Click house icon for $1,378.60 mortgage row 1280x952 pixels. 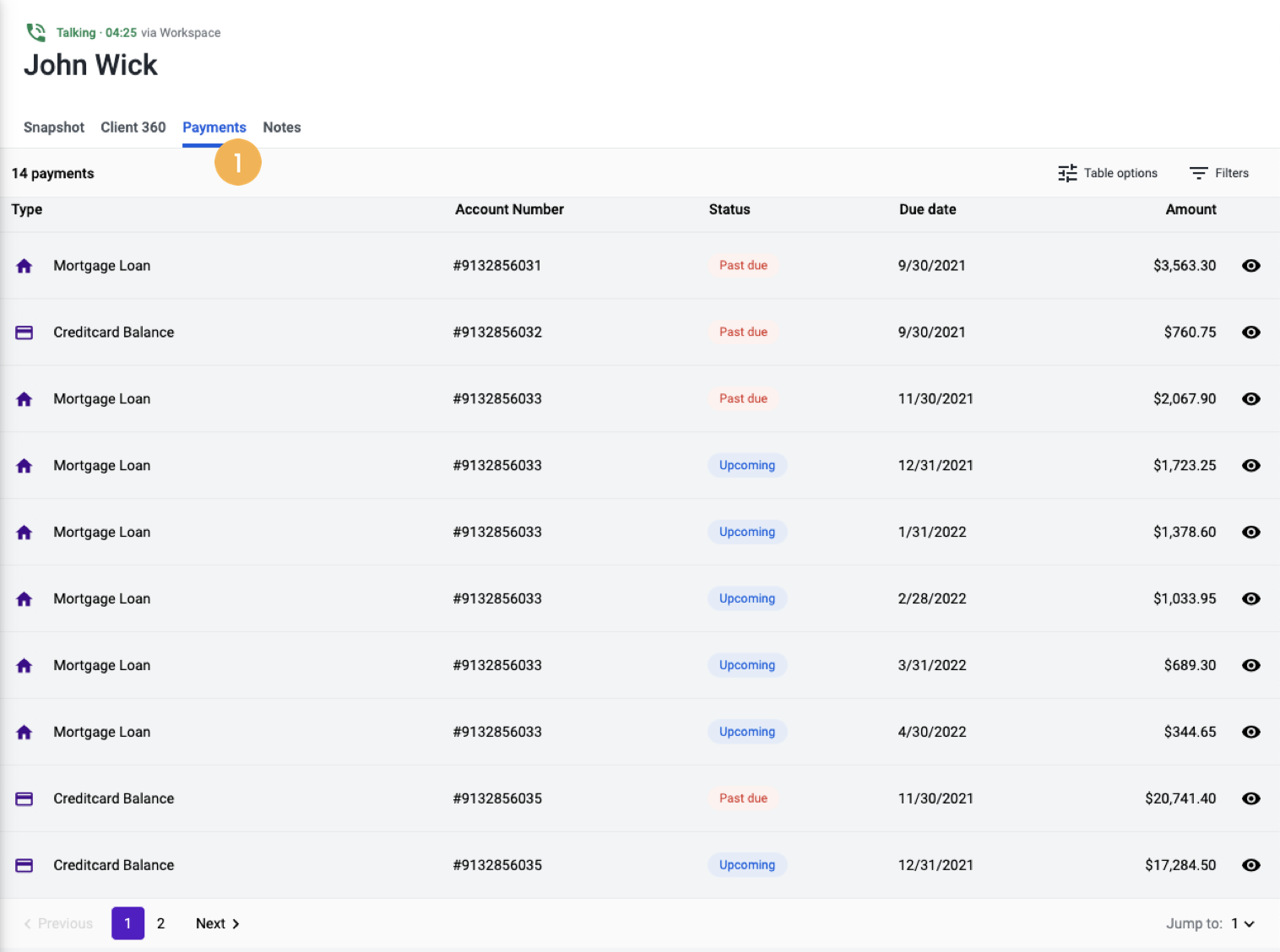pyautogui.click(x=24, y=533)
